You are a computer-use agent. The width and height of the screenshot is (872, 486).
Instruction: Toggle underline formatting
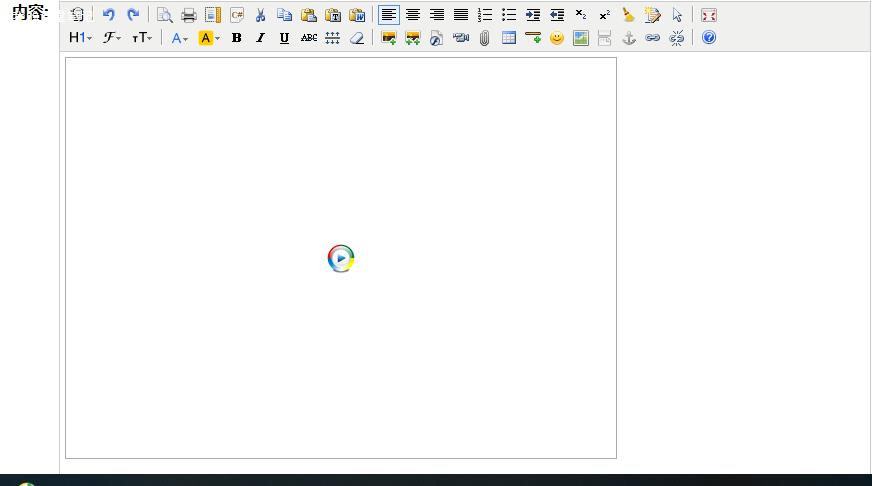pyautogui.click(x=284, y=38)
